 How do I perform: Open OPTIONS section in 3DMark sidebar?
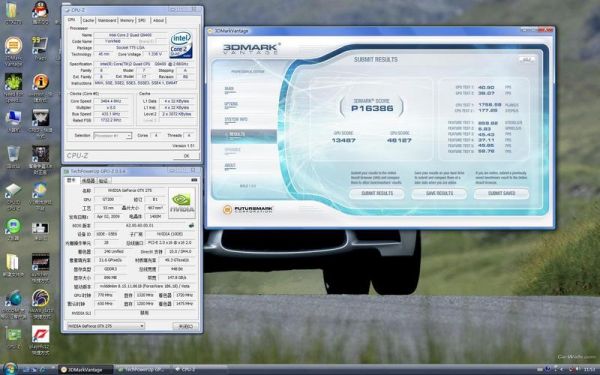(x=231, y=105)
